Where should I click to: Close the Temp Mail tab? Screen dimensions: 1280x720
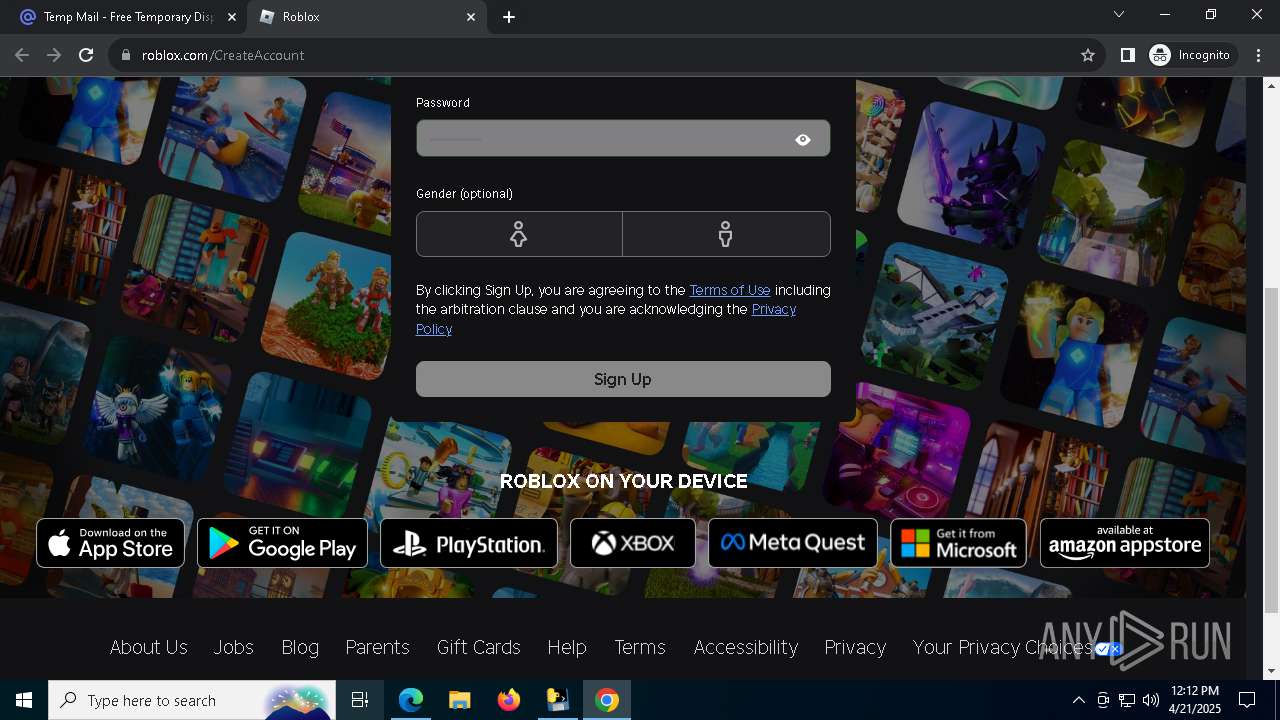click(x=231, y=17)
